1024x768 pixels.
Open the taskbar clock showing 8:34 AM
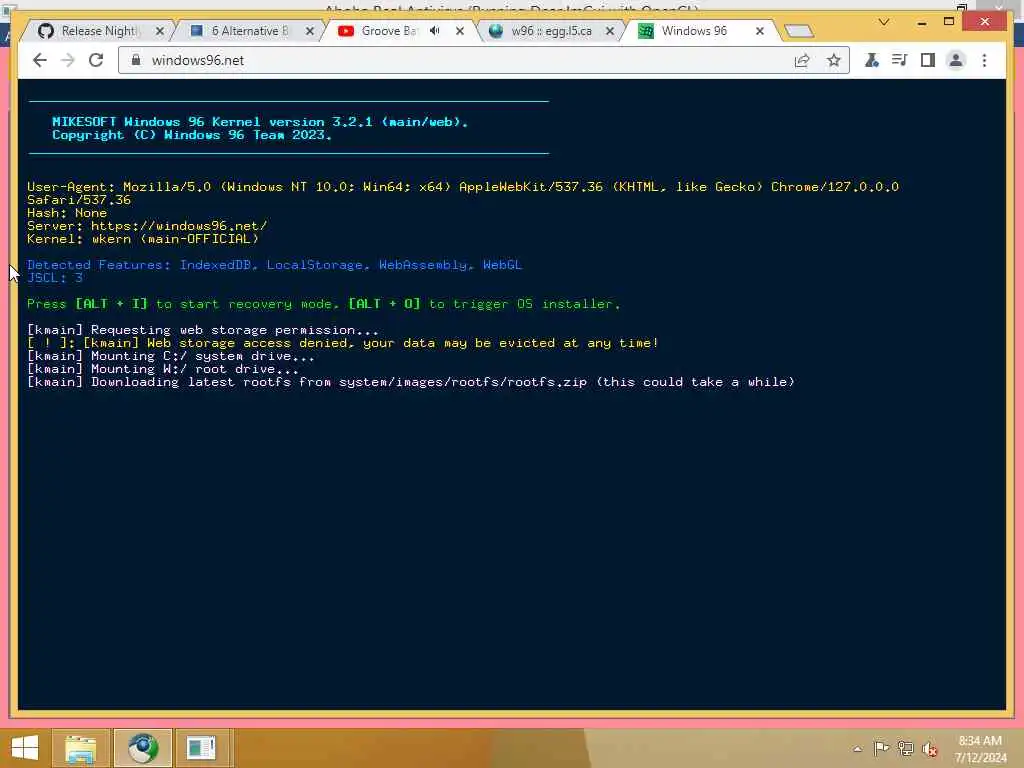[x=980, y=749]
